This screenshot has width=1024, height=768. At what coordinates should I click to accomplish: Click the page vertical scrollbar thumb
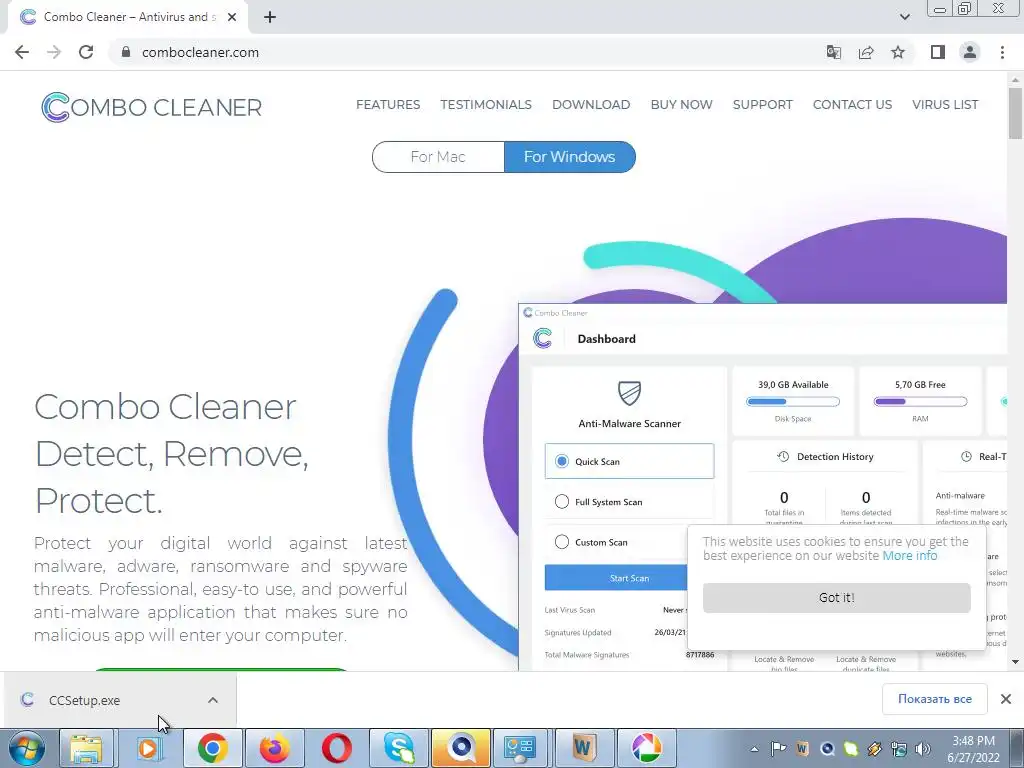(x=1015, y=114)
